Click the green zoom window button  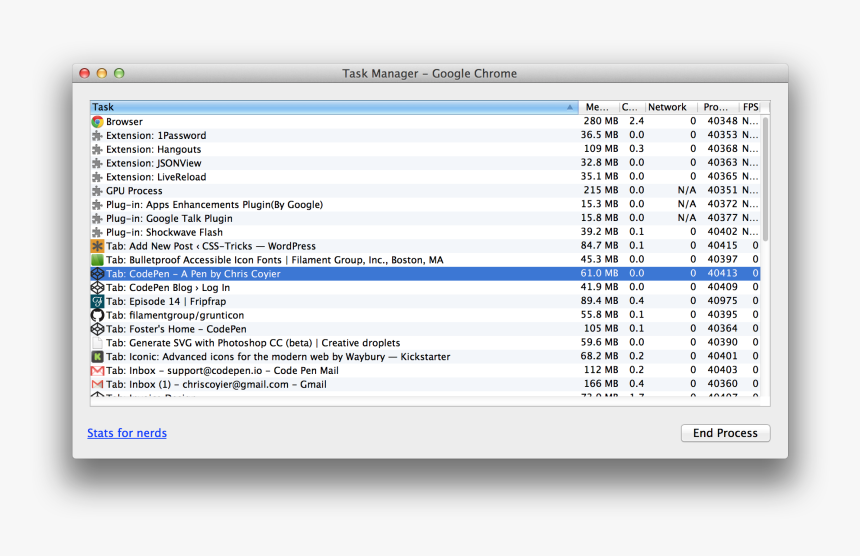[x=119, y=73]
